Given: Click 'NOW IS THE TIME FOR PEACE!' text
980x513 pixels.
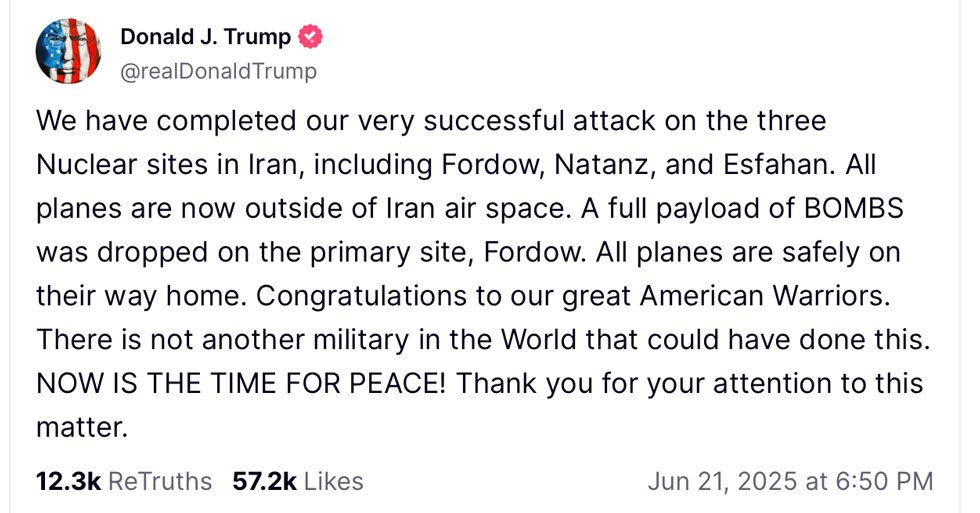Looking at the screenshot, I should click(241, 384).
